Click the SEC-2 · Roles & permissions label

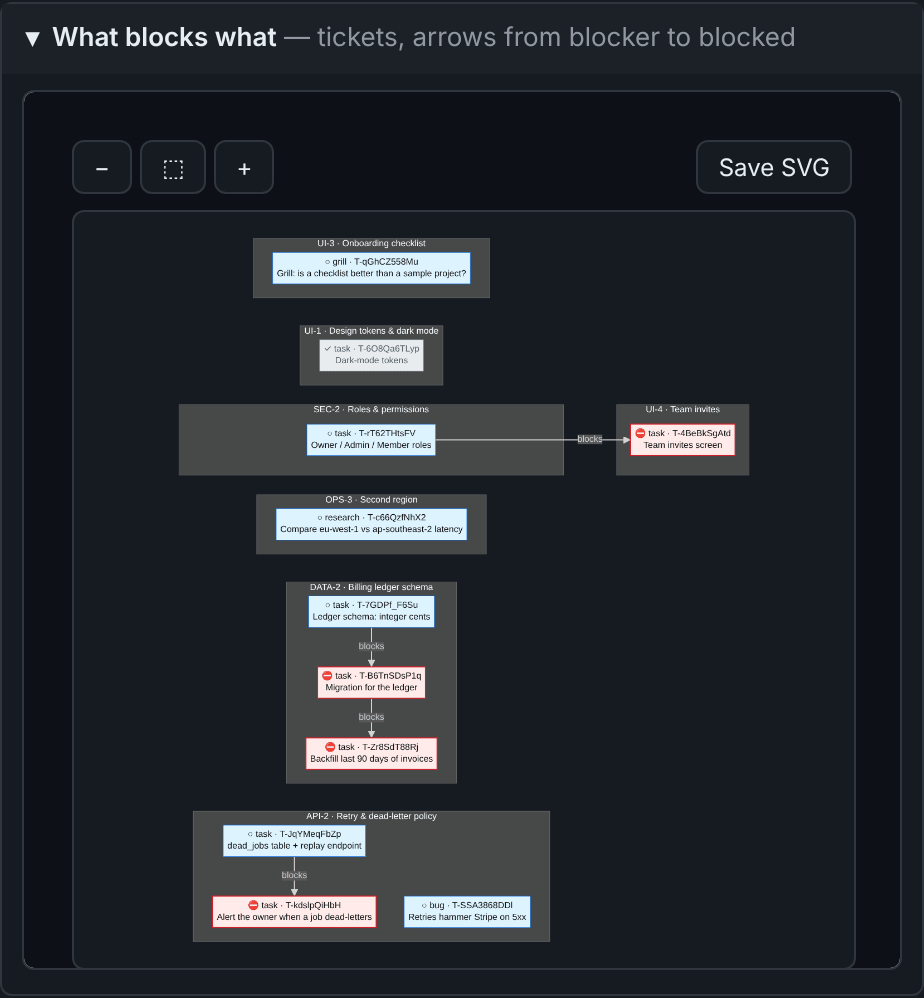371,409
